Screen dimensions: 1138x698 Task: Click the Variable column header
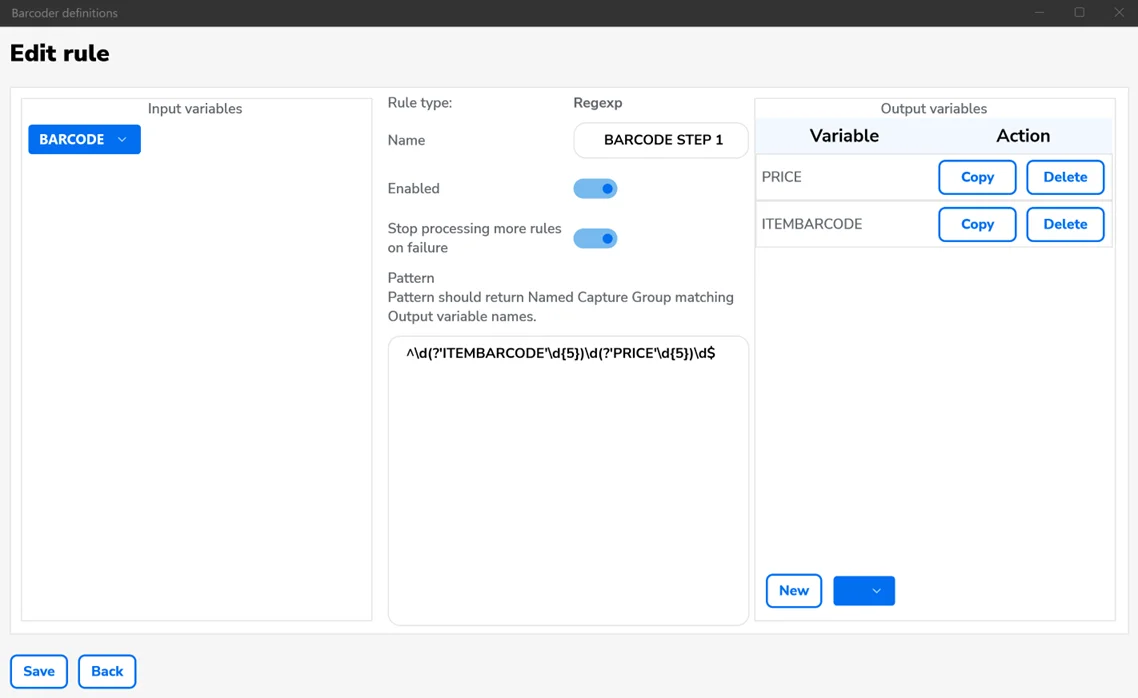point(844,136)
